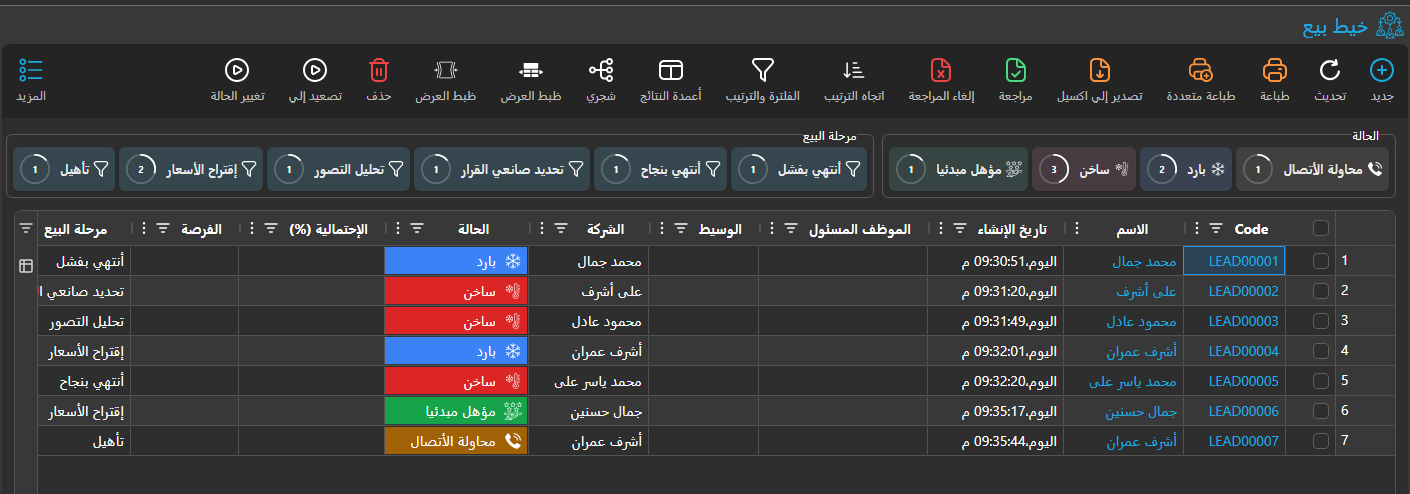
Task: Select checkbox for row LEAD00003
Action: 1321,321
